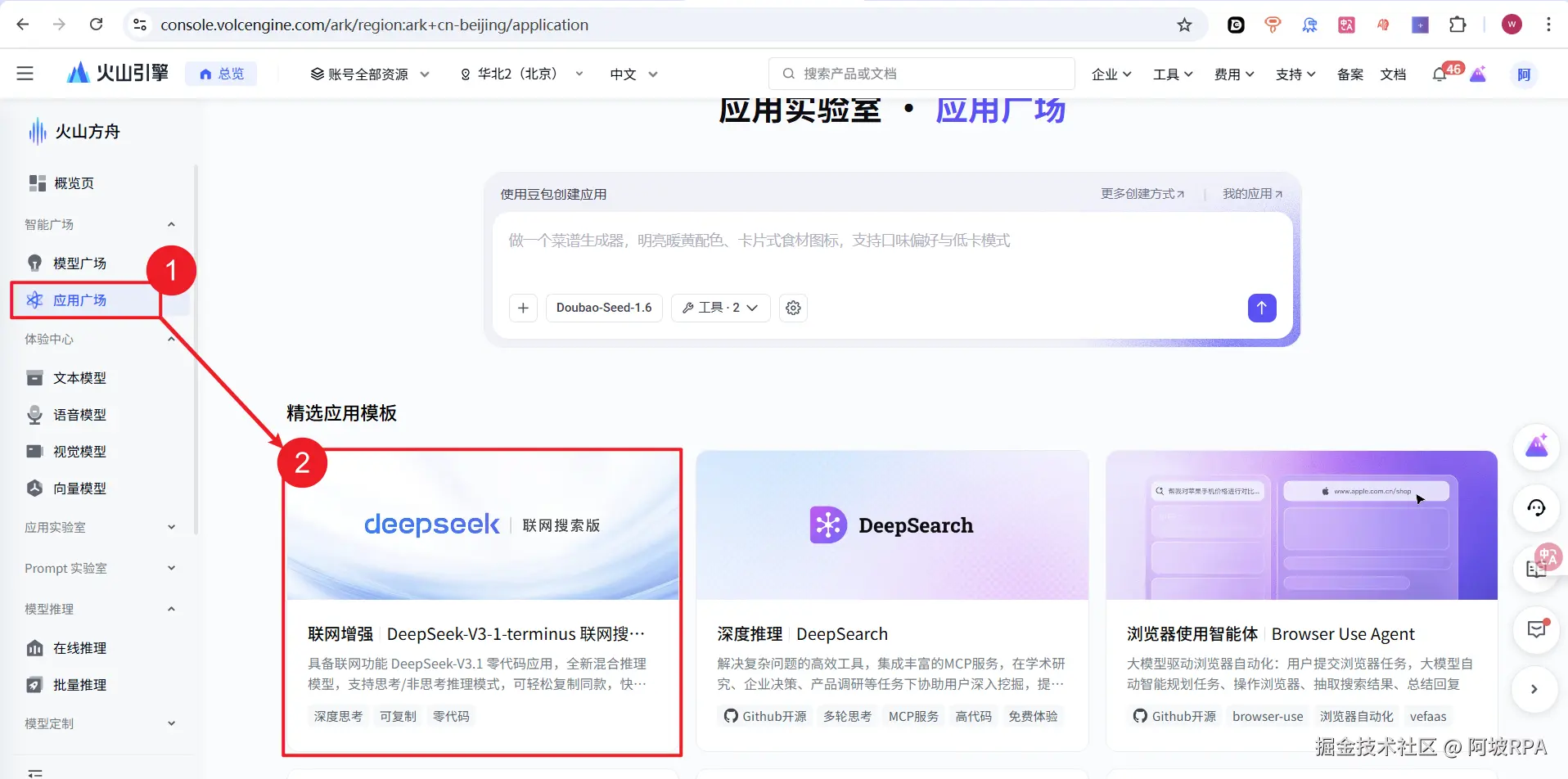
Task: Open the Chrome three-dot menu
Action: tap(1548, 25)
